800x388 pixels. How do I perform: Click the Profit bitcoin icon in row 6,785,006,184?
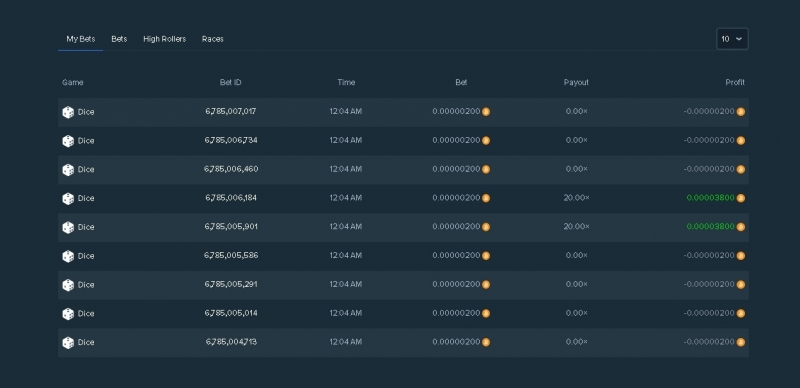(740, 198)
